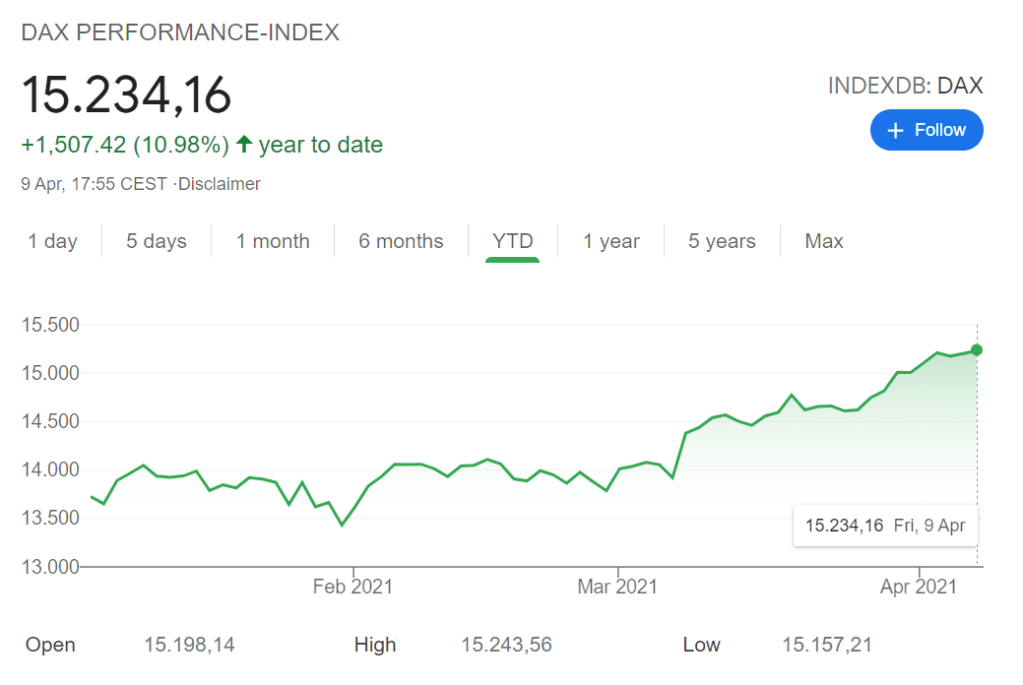View the 5 years chart
This screenshot has height=685, width=1023.
tap(721, 241)
